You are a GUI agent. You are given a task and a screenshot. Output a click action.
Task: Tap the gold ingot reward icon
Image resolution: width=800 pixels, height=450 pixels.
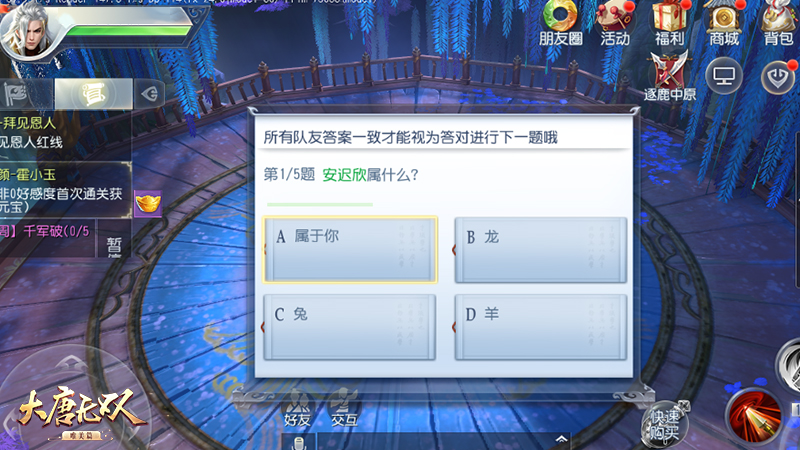148,204
